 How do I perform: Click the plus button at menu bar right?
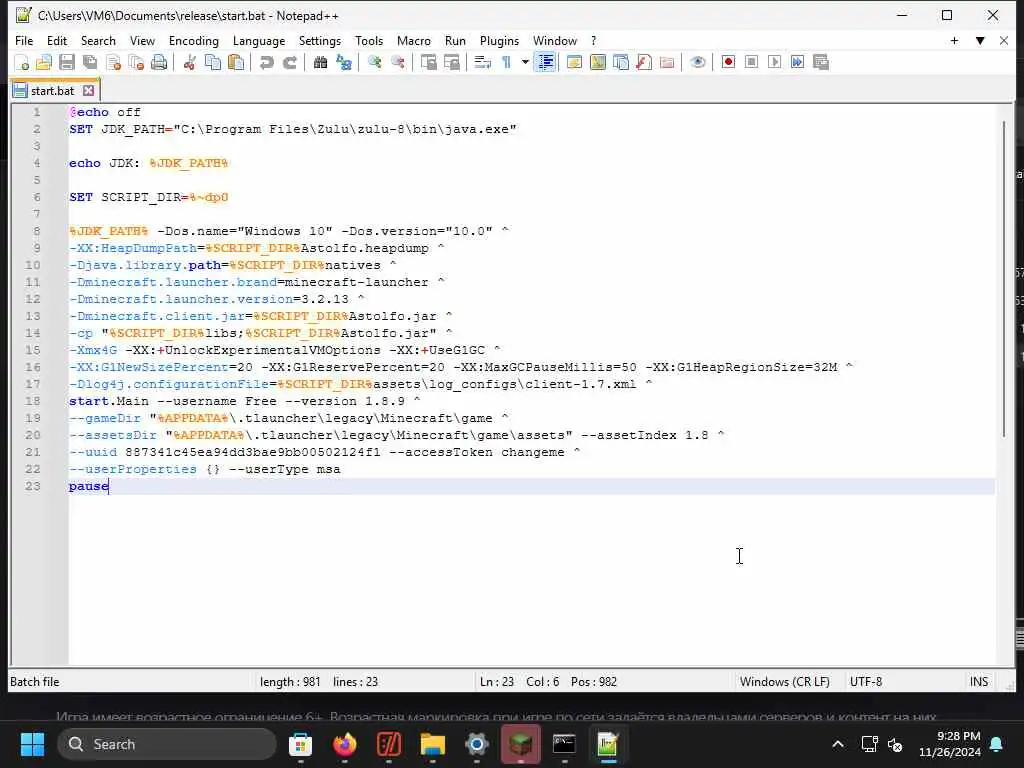954,41
